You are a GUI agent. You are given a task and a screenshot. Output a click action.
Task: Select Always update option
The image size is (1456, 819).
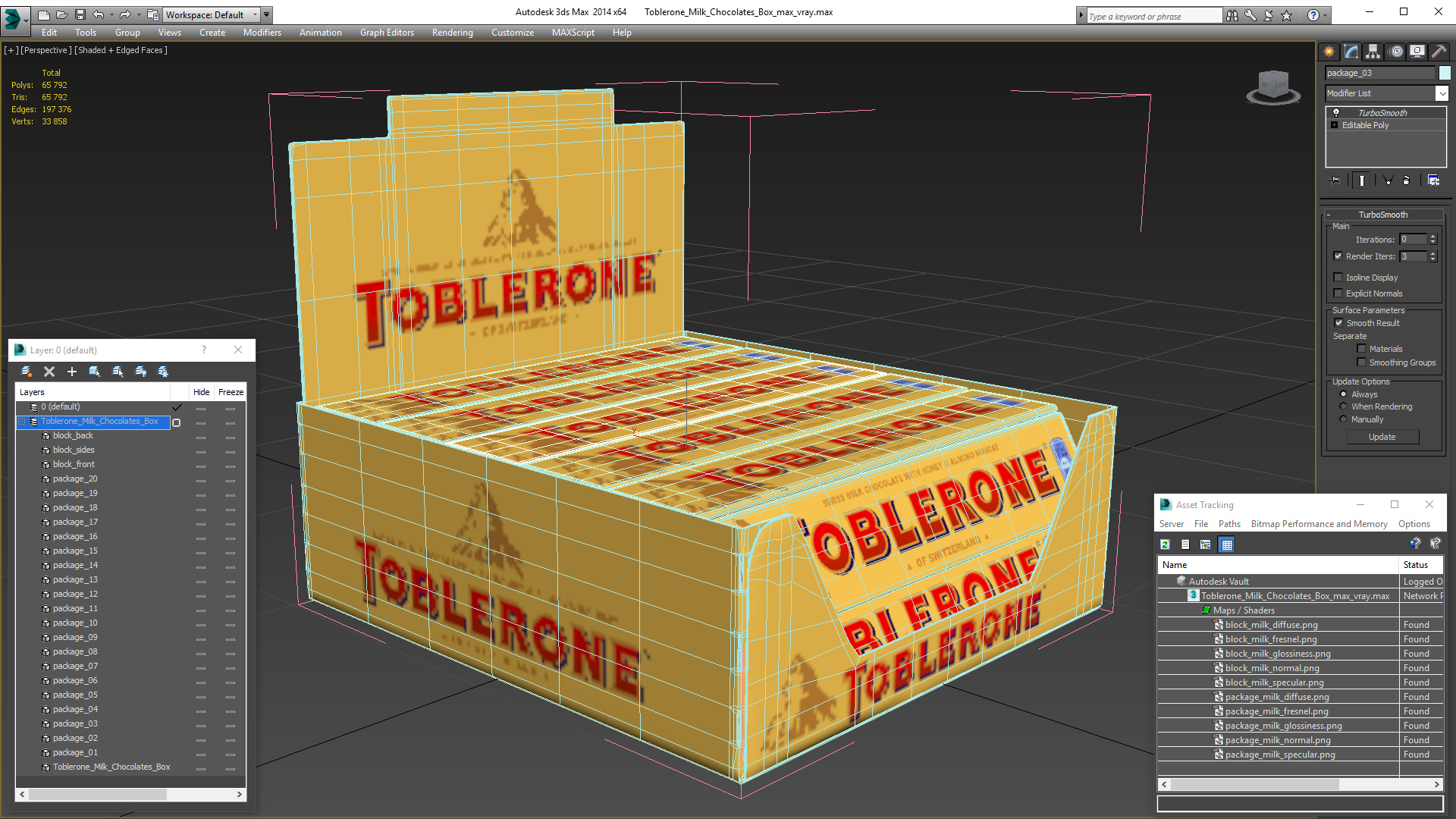pos(1344,394)
